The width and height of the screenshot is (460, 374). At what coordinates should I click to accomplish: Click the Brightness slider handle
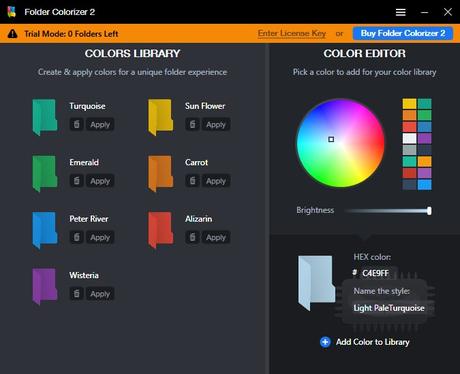pos(429,211)
